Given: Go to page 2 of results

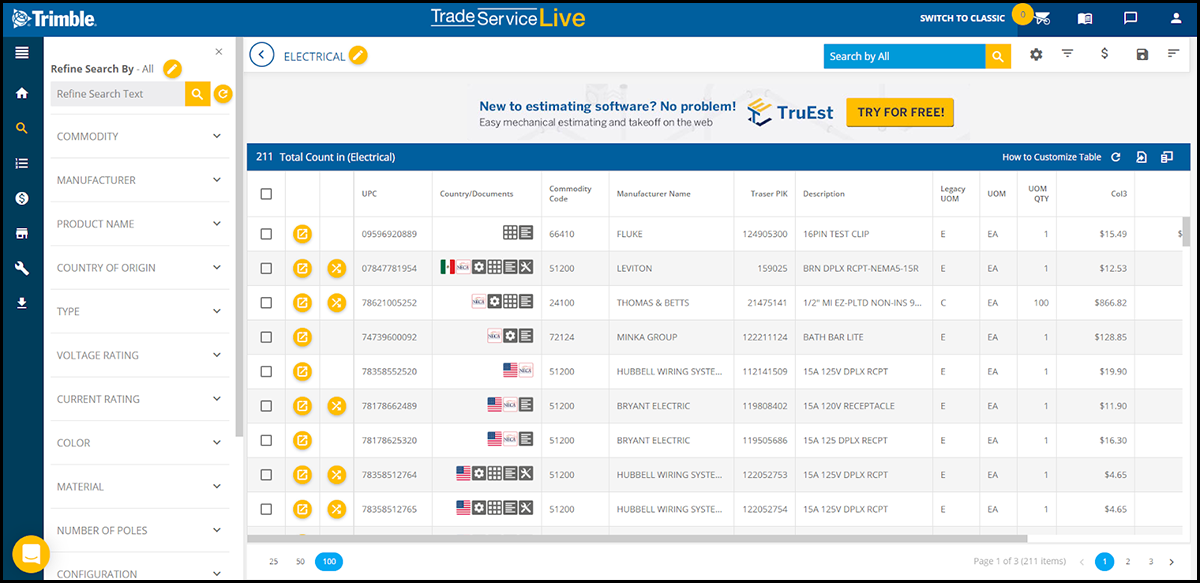Looking at the screenshot, I should 1128,562.
